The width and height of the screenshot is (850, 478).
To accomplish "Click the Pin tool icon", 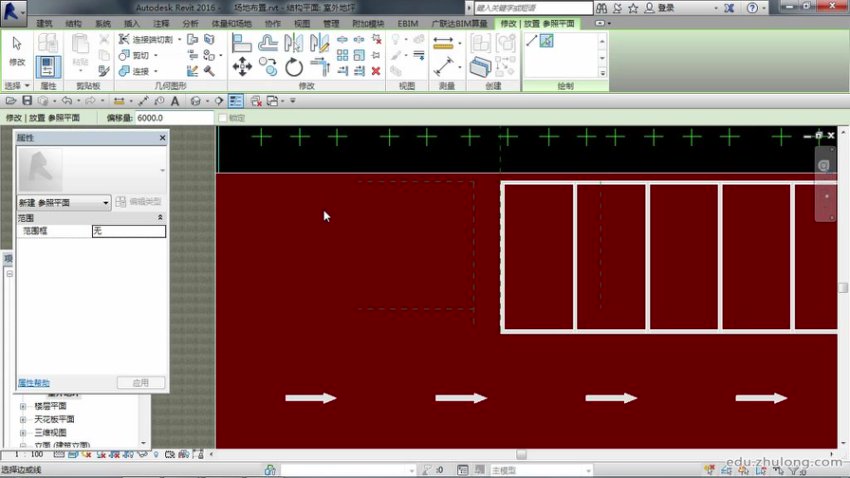I will (x=376, y=55).
